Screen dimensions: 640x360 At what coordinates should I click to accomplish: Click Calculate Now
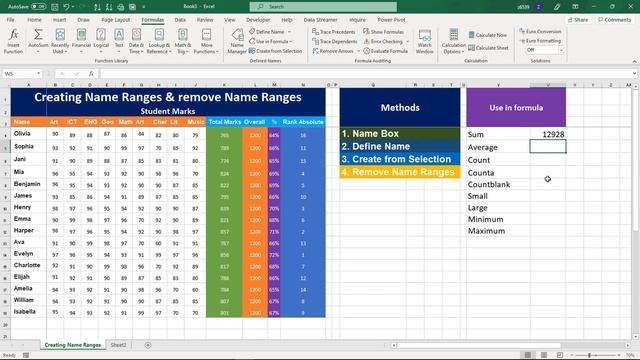click(x=488, y=35)
